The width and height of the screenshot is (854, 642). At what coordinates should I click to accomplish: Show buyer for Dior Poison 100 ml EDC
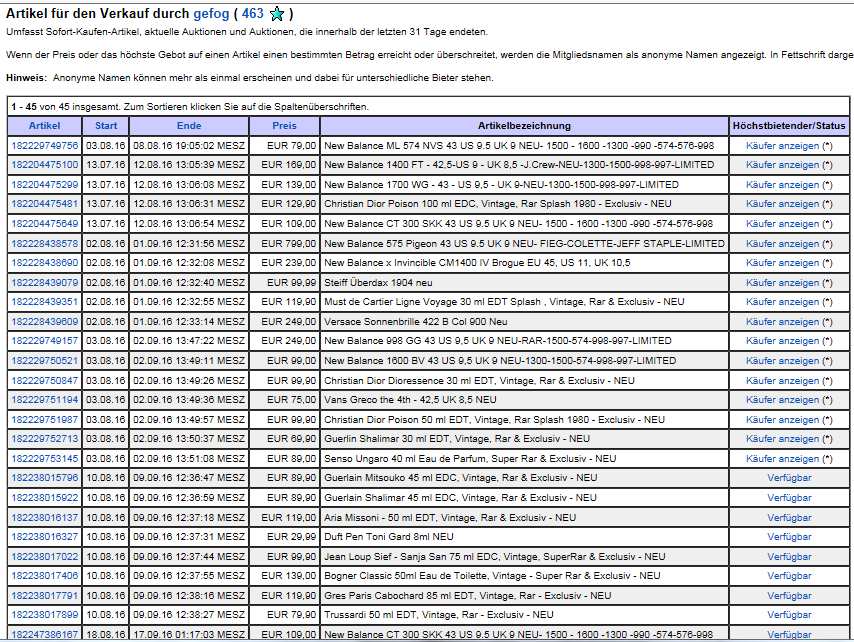(783, 204)
